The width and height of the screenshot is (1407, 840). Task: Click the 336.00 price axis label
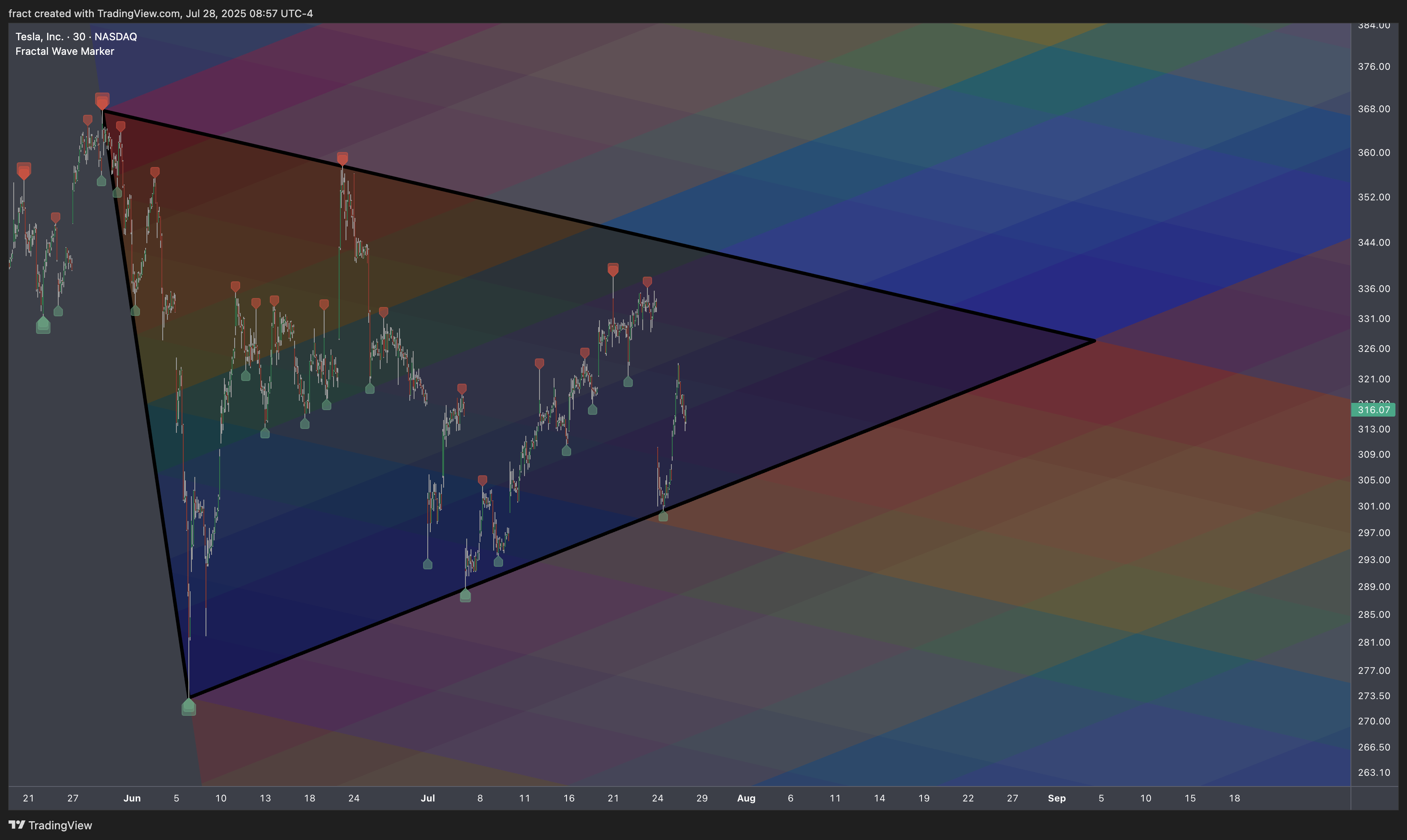coord(1374,289)
